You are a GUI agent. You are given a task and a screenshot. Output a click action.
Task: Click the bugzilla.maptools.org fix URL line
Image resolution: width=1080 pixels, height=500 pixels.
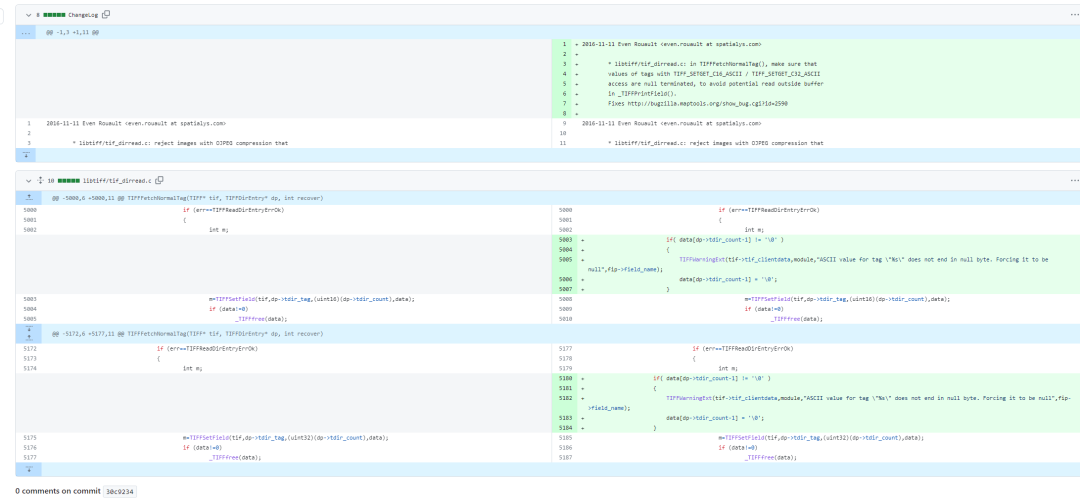click(x=698, y=103)
